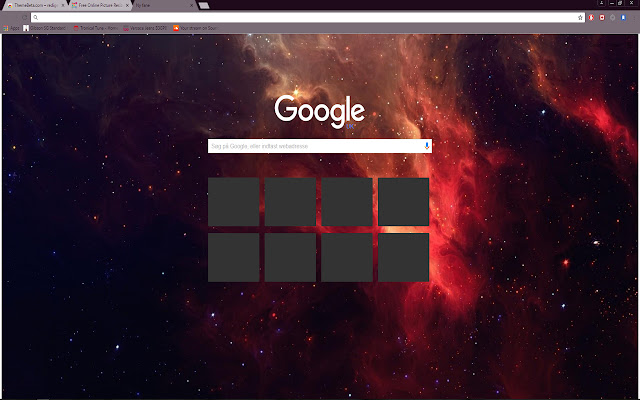Reload the page with the refresh icon
The height and width of the screenshot is (400, 640).
pos(25,18)
